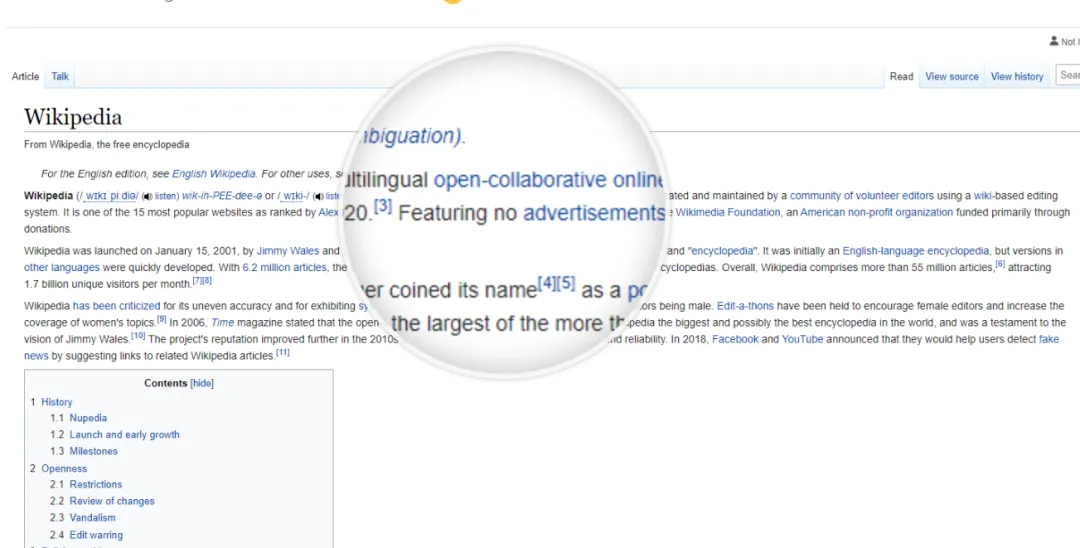The height and width of the screenshot is (548, 1080).
Task: Go to the Edit warring subsection
Action: (96, 534)
